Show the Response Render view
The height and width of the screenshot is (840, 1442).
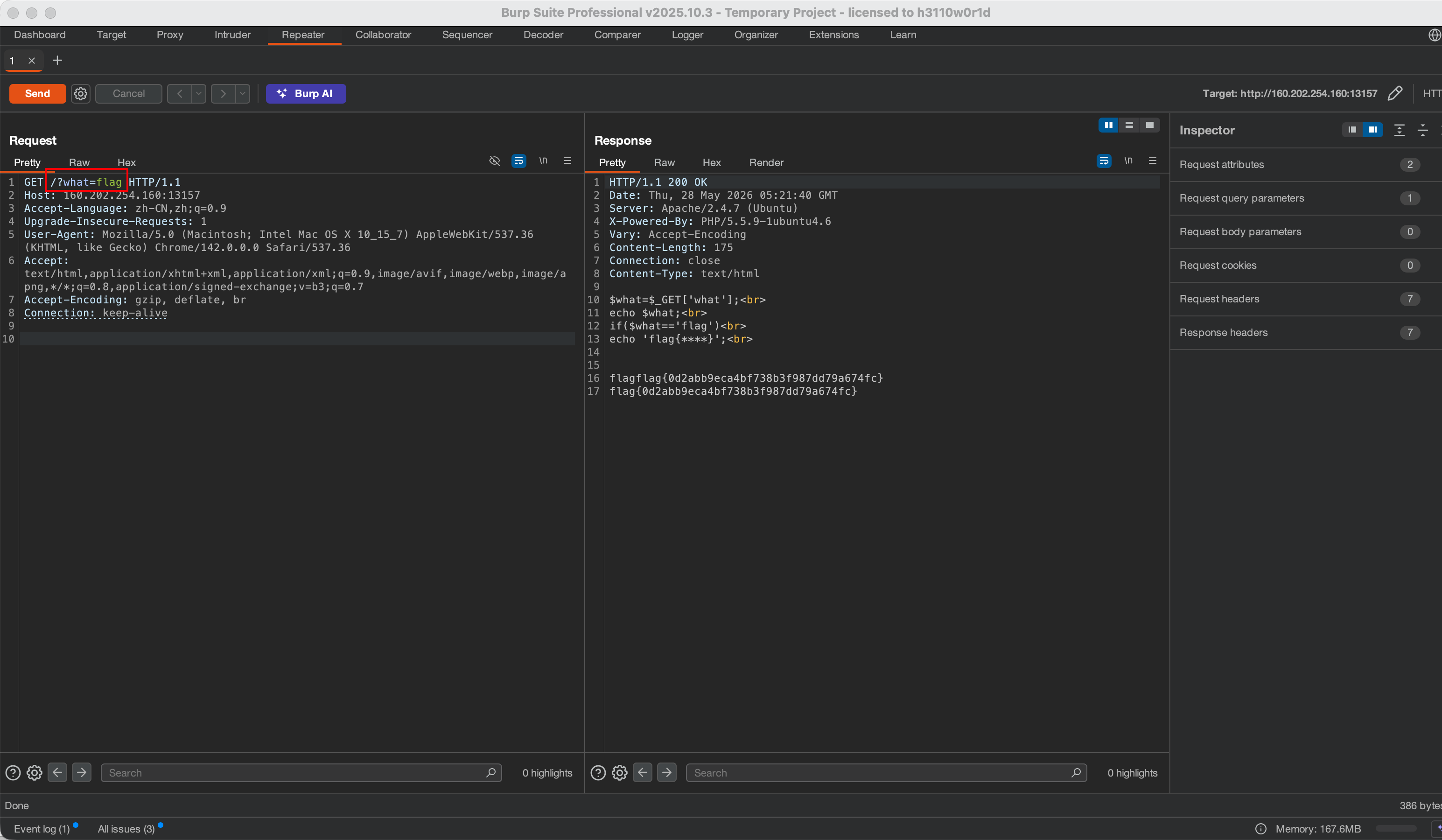(766, 162)
